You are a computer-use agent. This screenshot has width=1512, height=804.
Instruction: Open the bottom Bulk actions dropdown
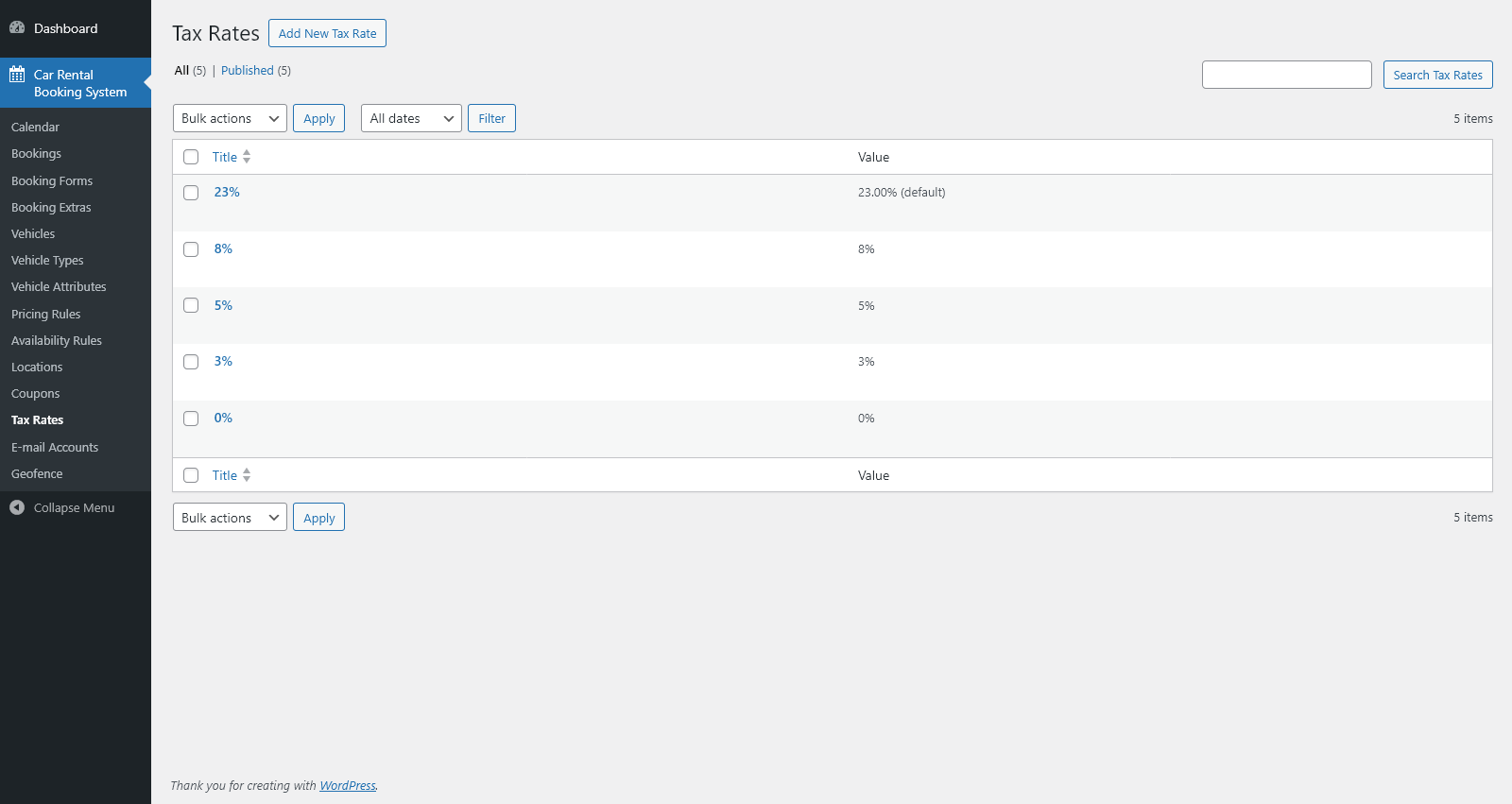point(230,518)
